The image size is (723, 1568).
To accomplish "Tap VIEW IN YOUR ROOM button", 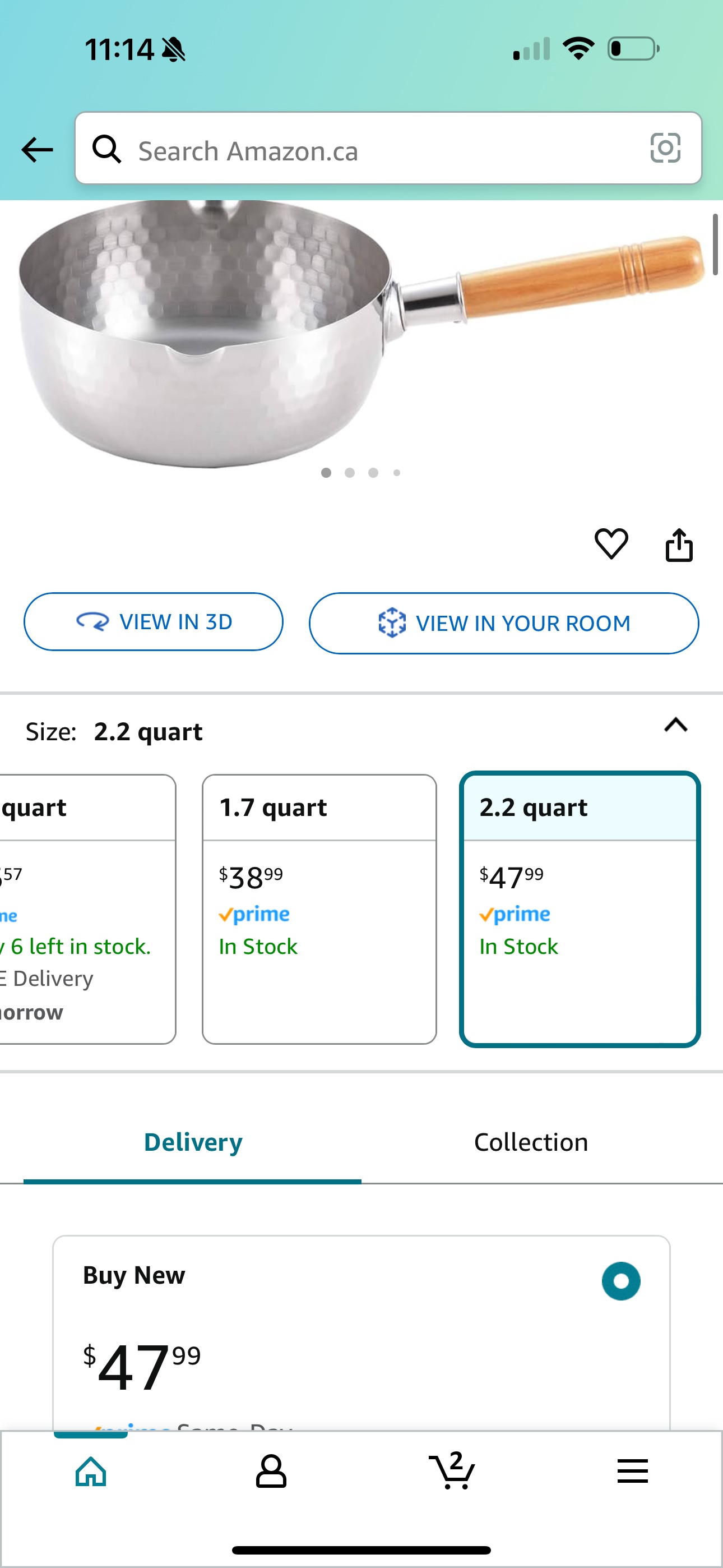I will (504, 623).
